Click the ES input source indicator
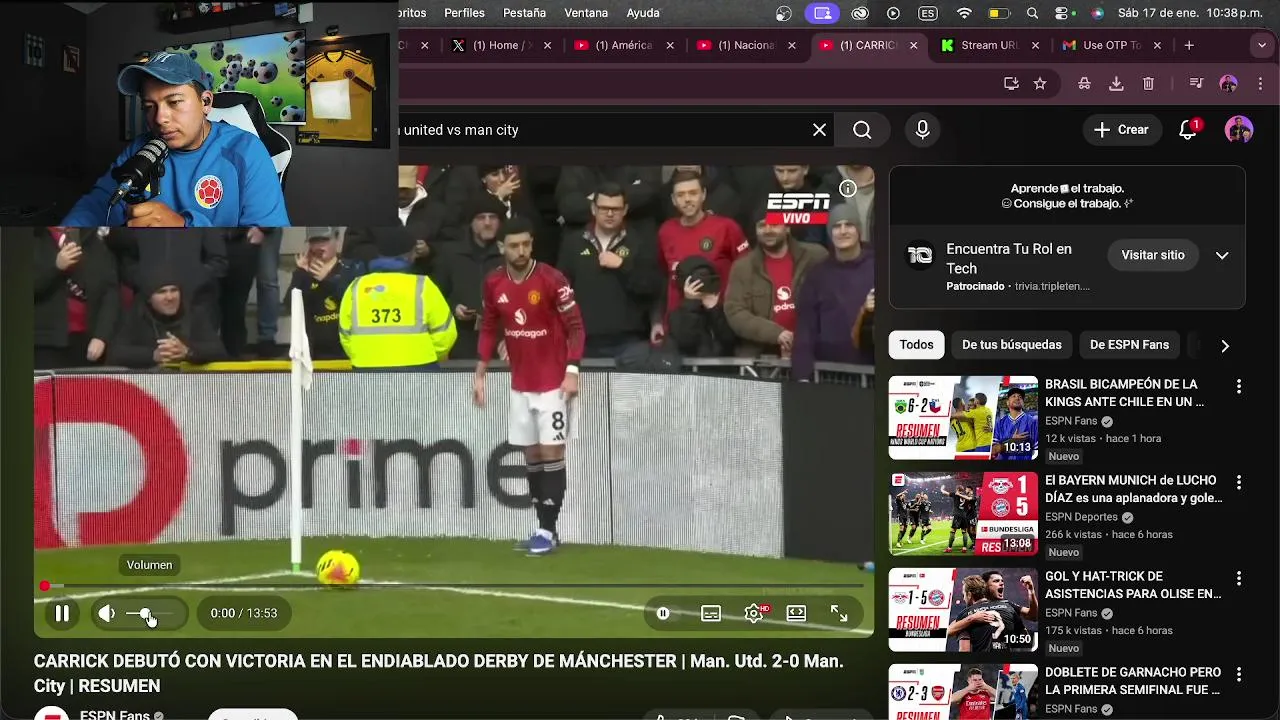 click(x=928, y=13)
